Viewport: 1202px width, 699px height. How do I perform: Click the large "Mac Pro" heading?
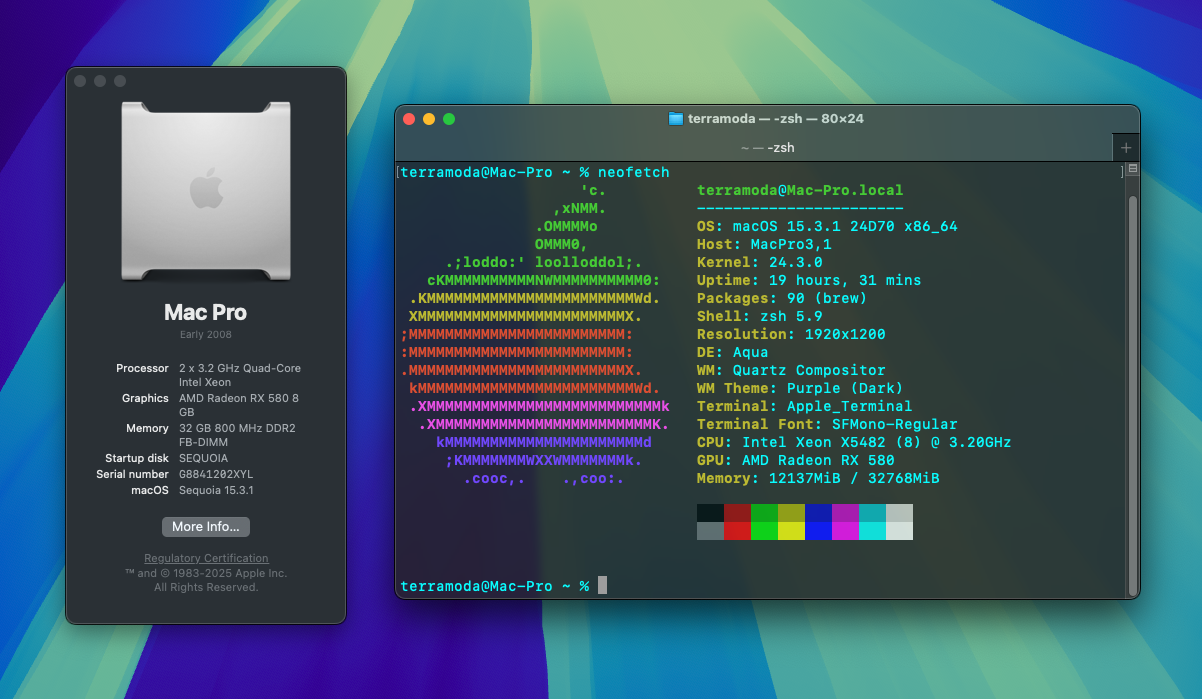pos(206,312)
